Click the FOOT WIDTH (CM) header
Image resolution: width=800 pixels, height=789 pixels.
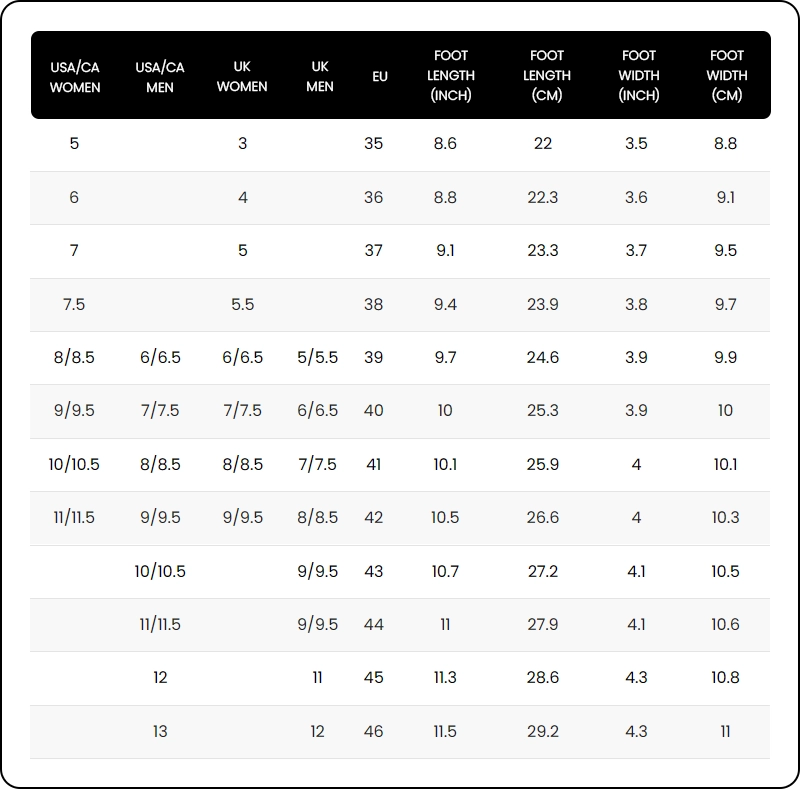tap(727, 76)
